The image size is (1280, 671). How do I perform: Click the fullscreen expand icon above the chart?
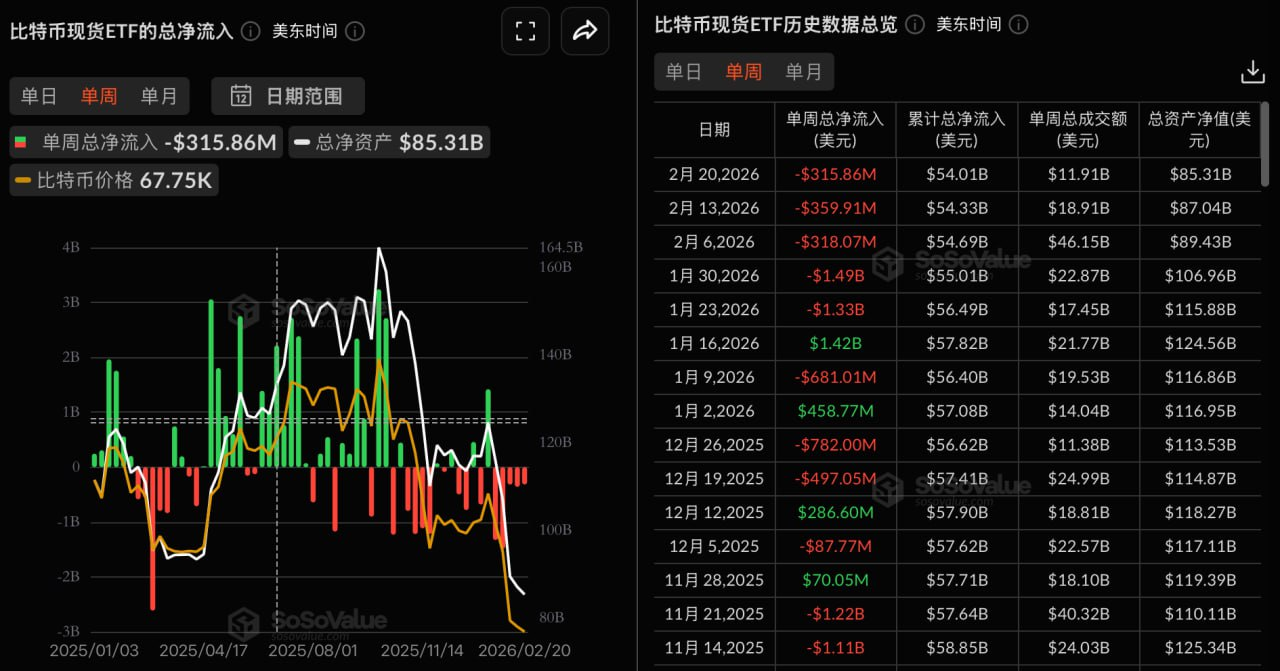(x=525, y=31)
